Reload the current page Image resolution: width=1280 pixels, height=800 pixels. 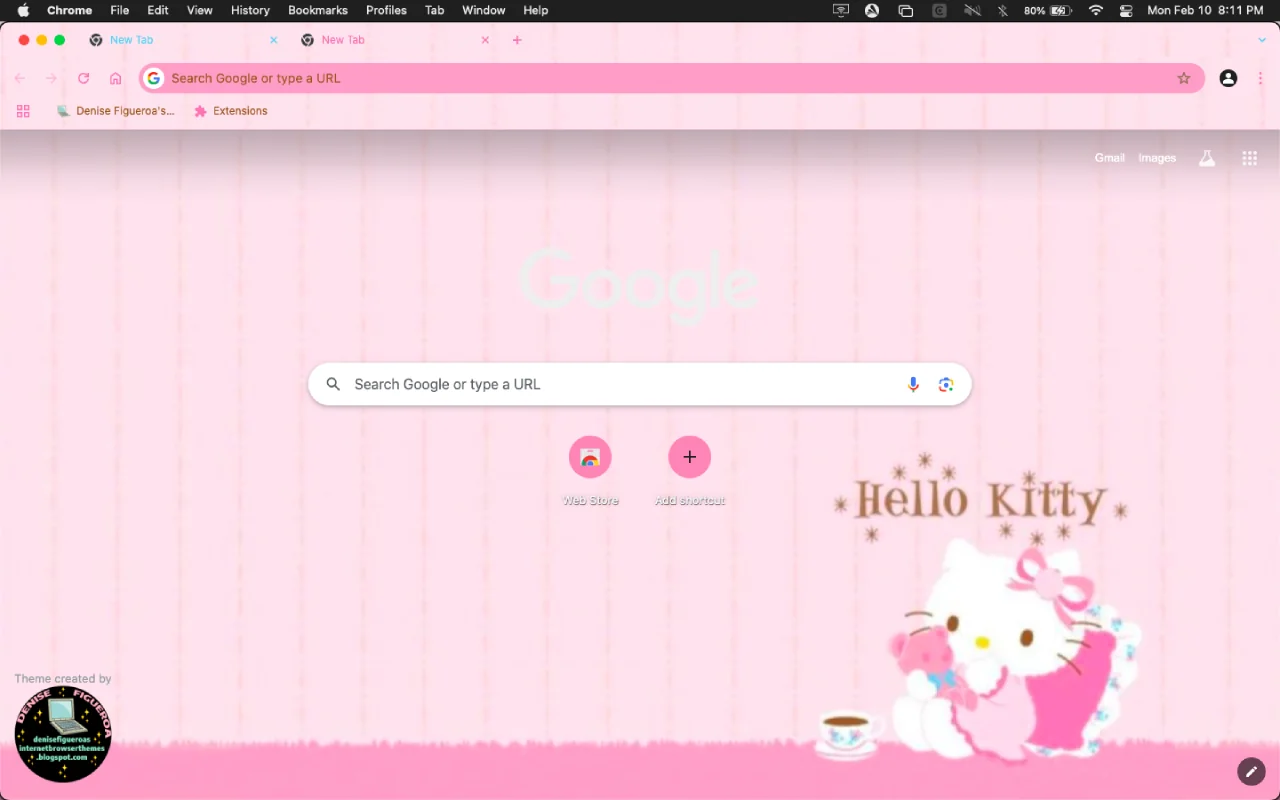click(x=84, y=78)
